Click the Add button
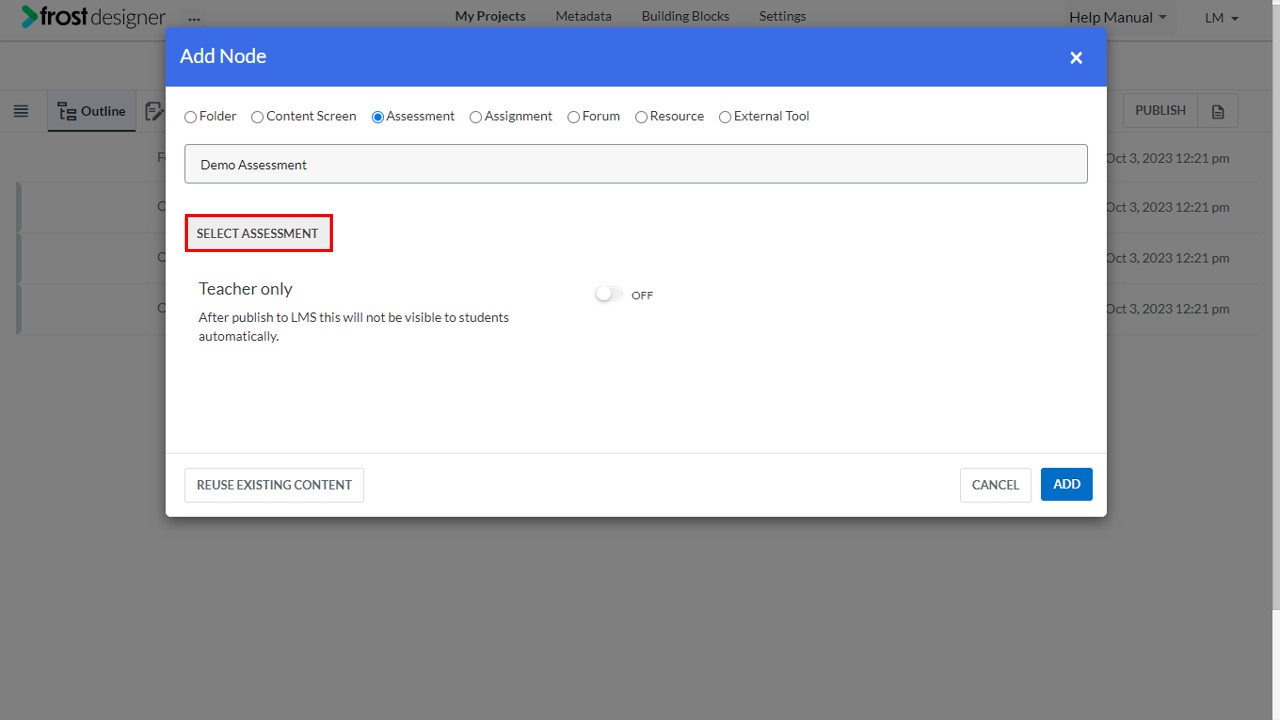This screenshot has width=1280, height=720. 1067,484
